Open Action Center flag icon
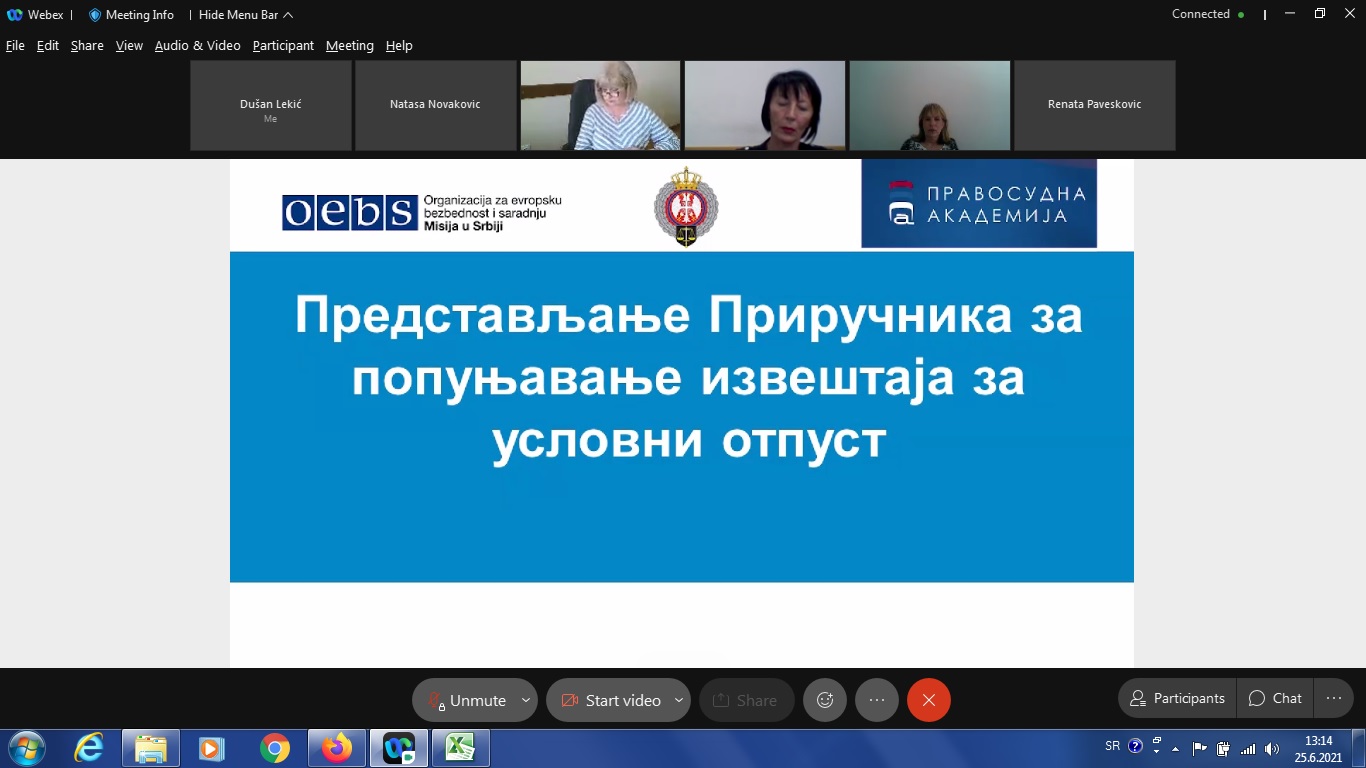 point(1200,748)
